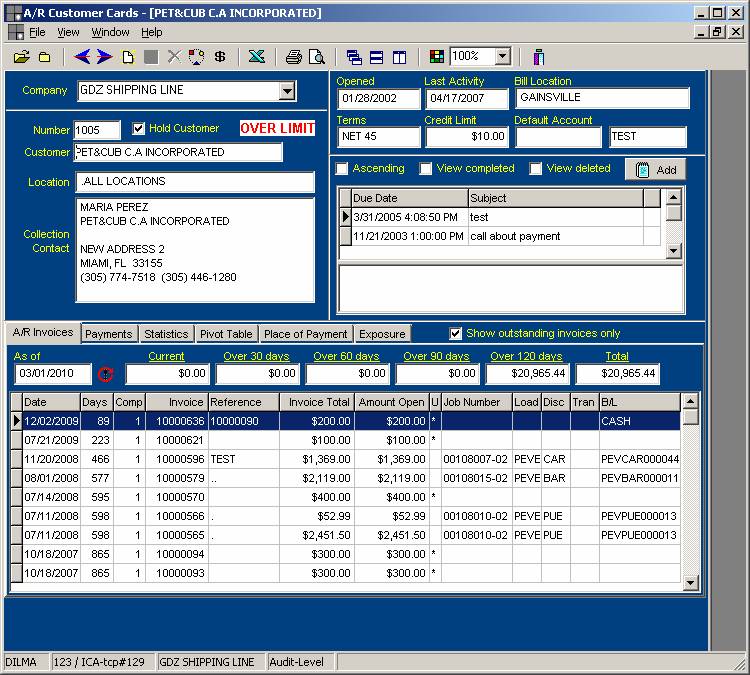This screenshot has width=750, height=675.
Task: Export to Excel using the X icon
Action: click(257, 57)
